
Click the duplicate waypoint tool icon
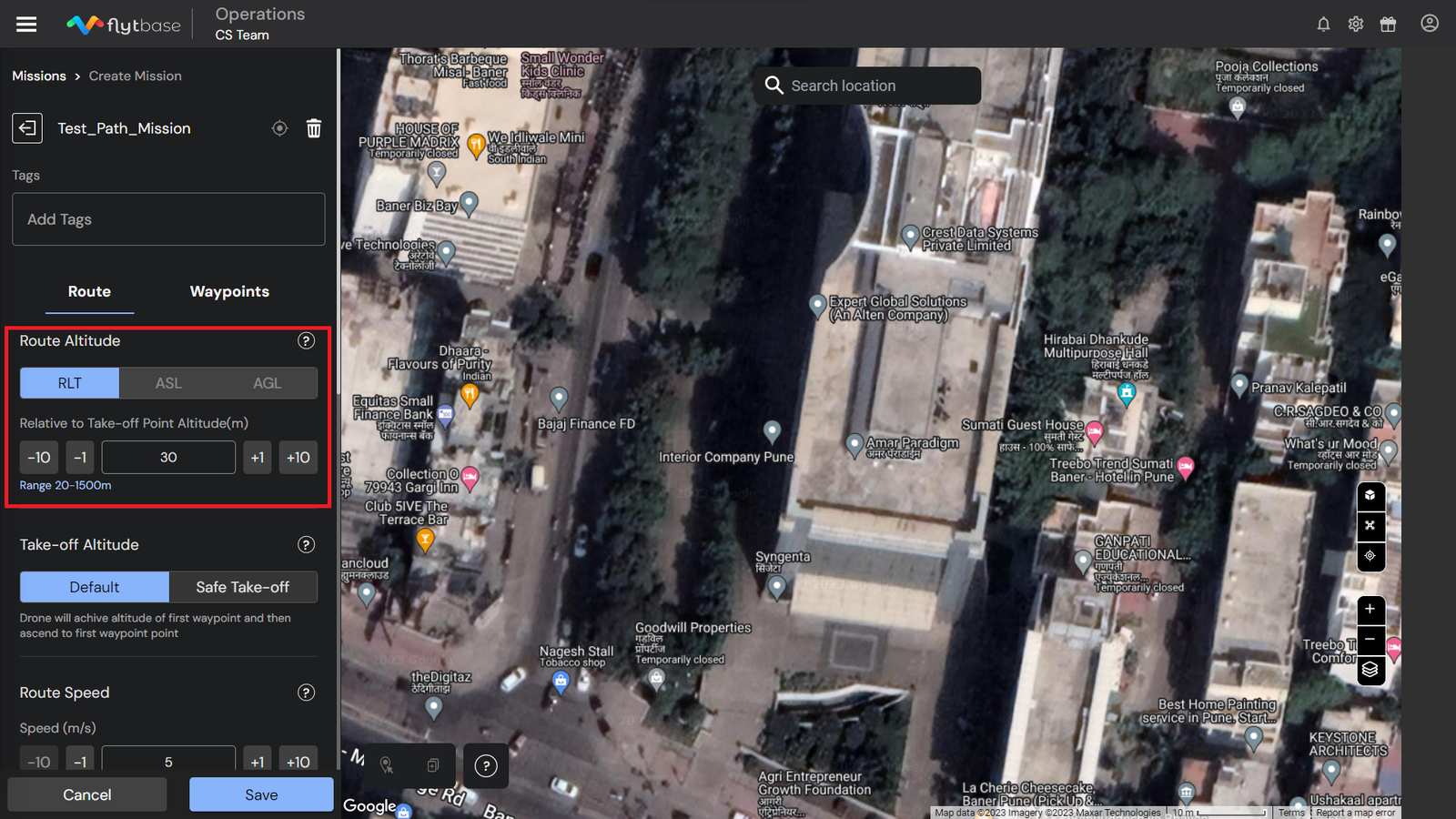click(433, 765)
